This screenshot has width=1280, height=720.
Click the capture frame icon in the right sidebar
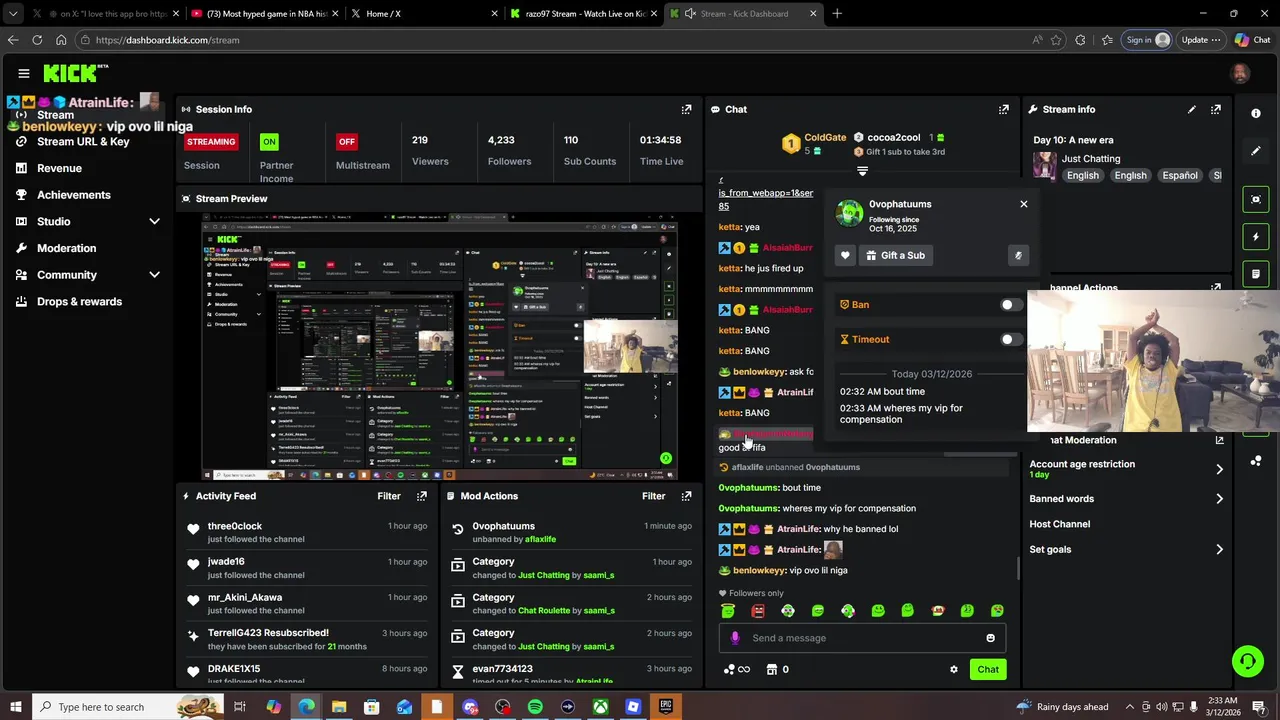click(x=1256, y=200)
